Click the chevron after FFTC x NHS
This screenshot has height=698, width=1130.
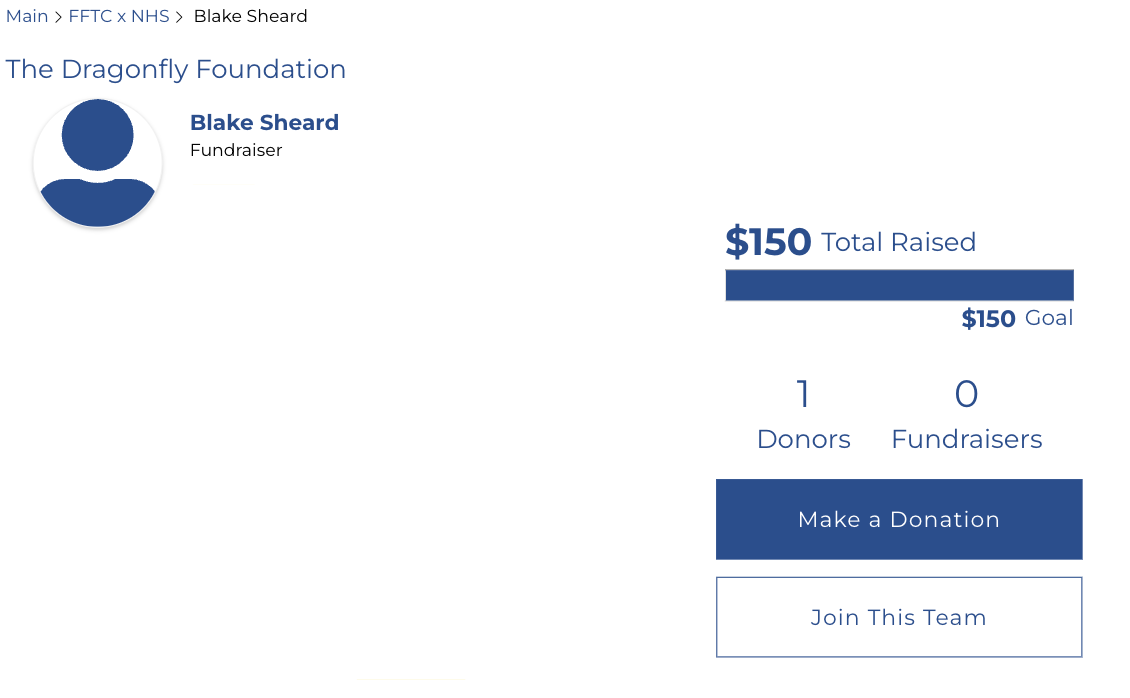click(180, 17)
